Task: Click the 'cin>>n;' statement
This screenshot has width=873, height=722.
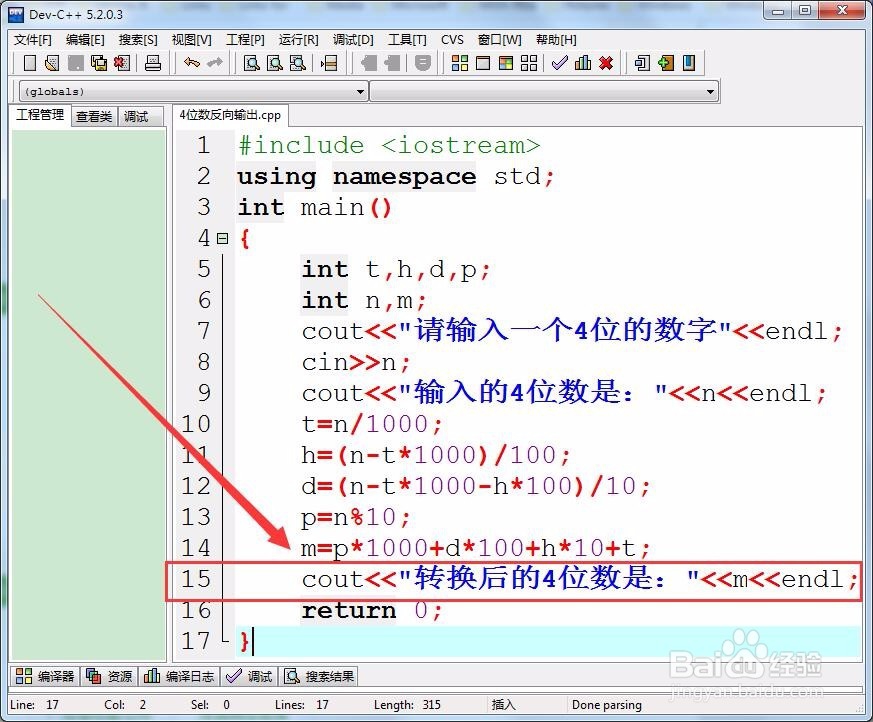Action: pyautogui.click(x=356, y=363)
